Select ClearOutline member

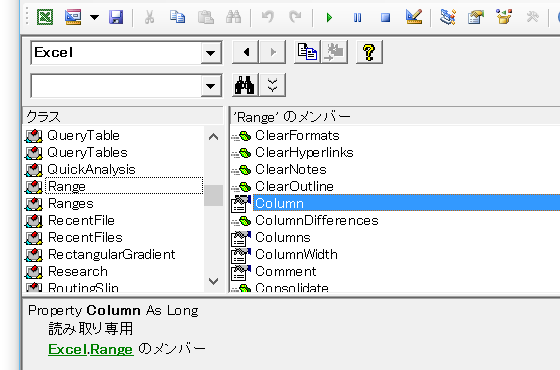tap(294, 186)
